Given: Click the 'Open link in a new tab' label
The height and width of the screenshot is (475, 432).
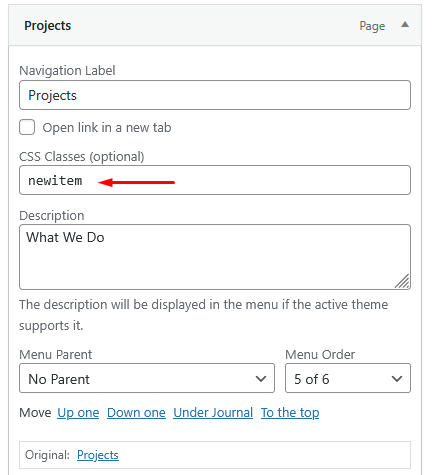Looking at the screenshot, I should pyautogui.click(x=107, y=127).
